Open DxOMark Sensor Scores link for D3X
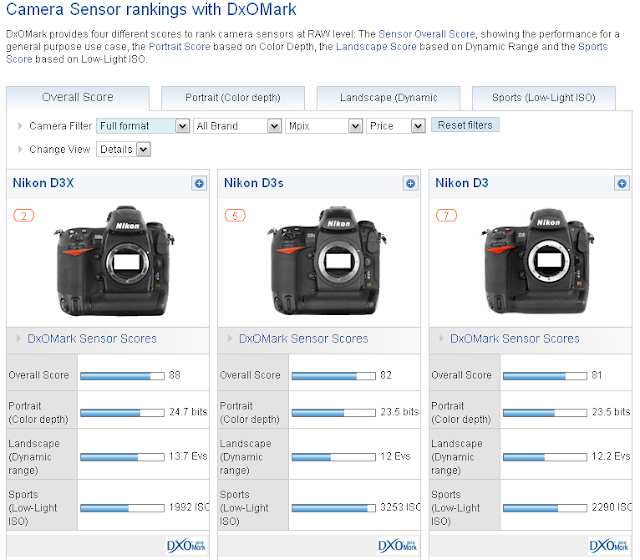 tap(92, 339)
